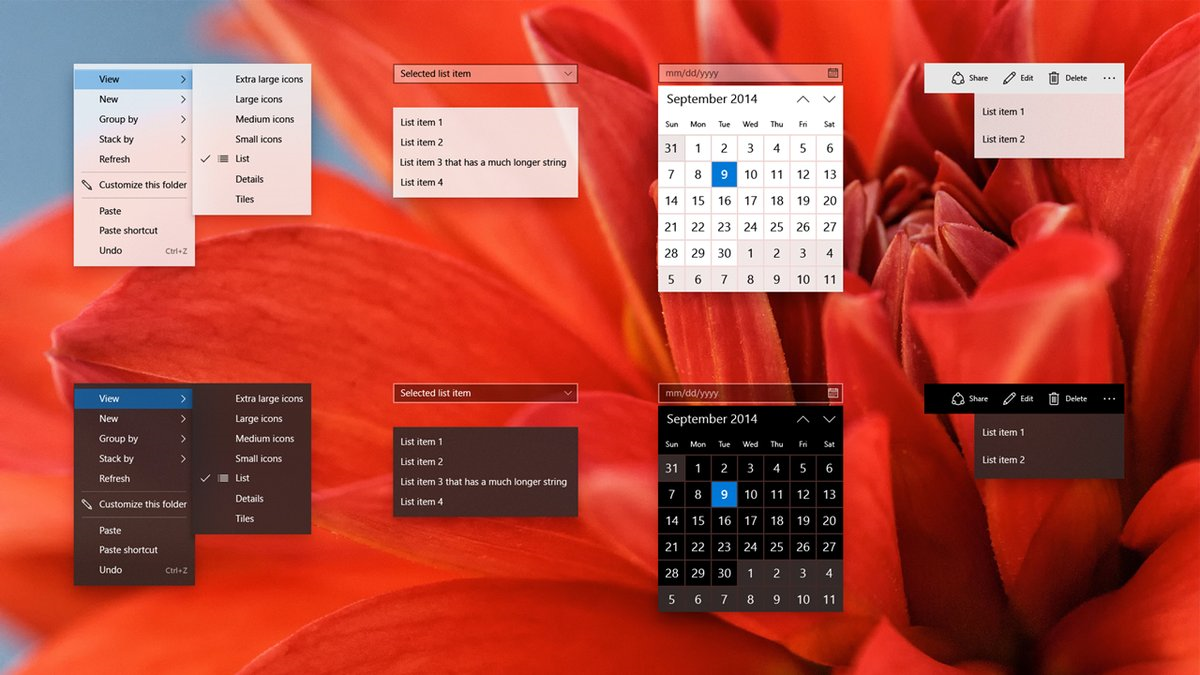Click the calendar icon in the dark date field
The width and height of the screenshot is (1200, 675).
(833, 392)
